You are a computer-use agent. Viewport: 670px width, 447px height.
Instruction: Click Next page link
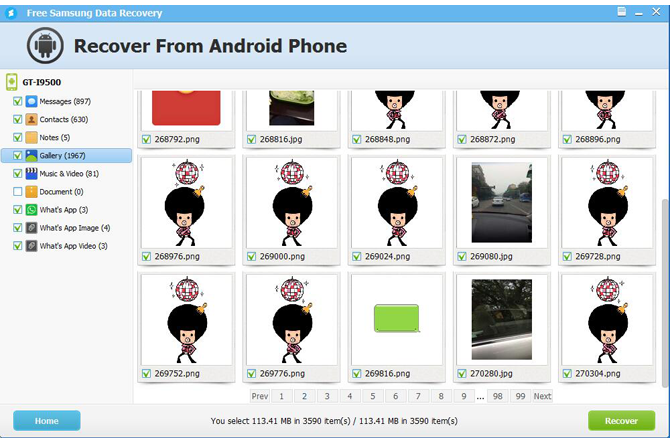pos(542,396)
